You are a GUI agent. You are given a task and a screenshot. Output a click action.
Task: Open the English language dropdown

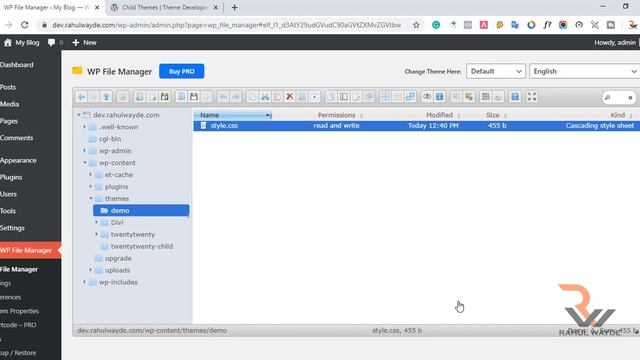click(x=584, y=71)
